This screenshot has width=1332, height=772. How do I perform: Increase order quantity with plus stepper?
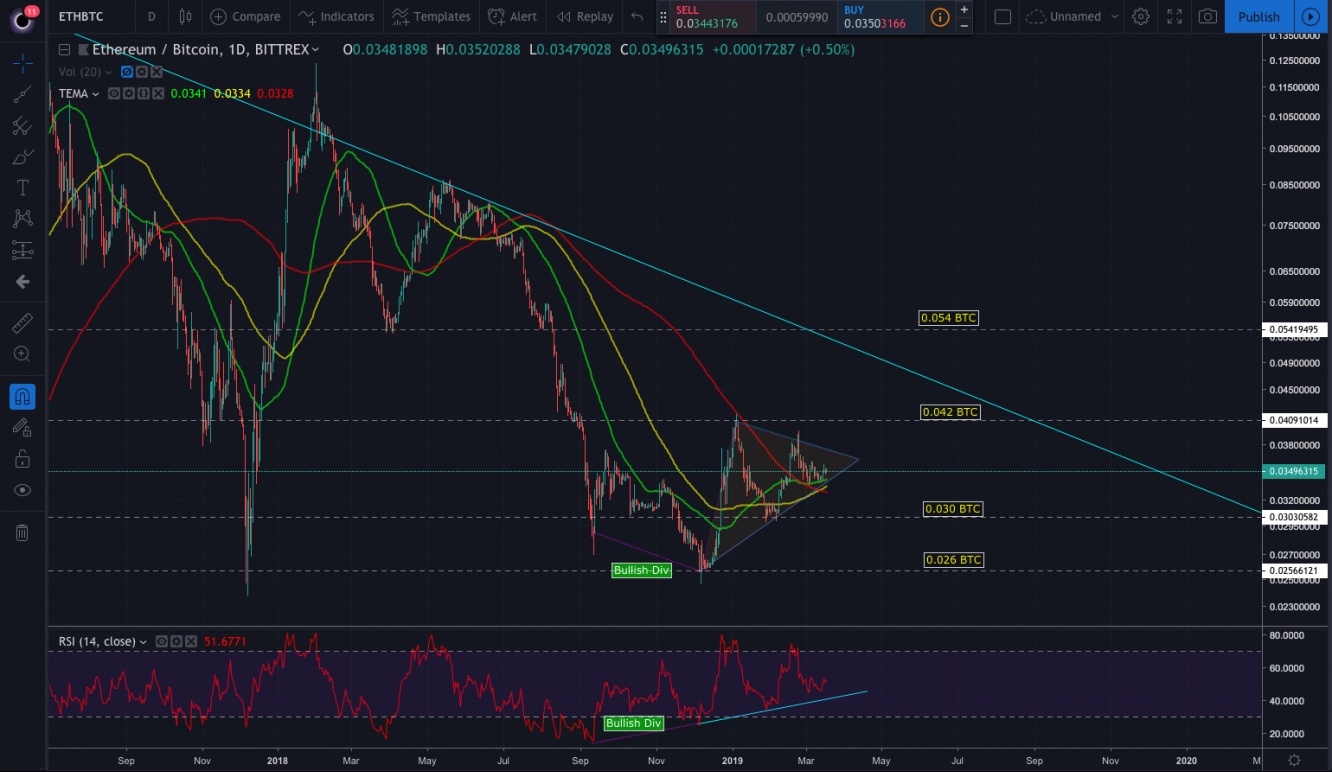[x=964, y=9]
